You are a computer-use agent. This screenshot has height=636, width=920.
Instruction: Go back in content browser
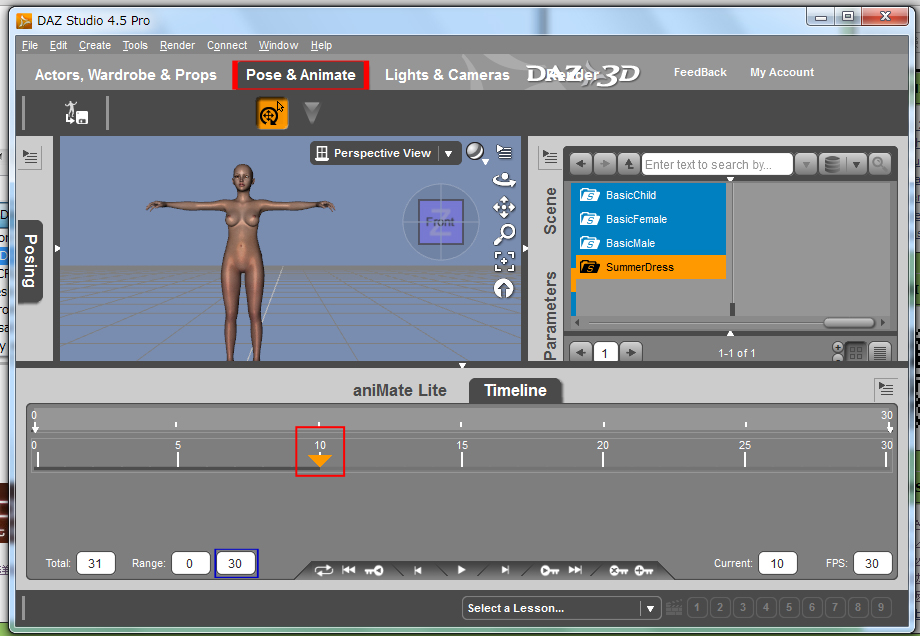pyautogui.click(x=581, y=164)
